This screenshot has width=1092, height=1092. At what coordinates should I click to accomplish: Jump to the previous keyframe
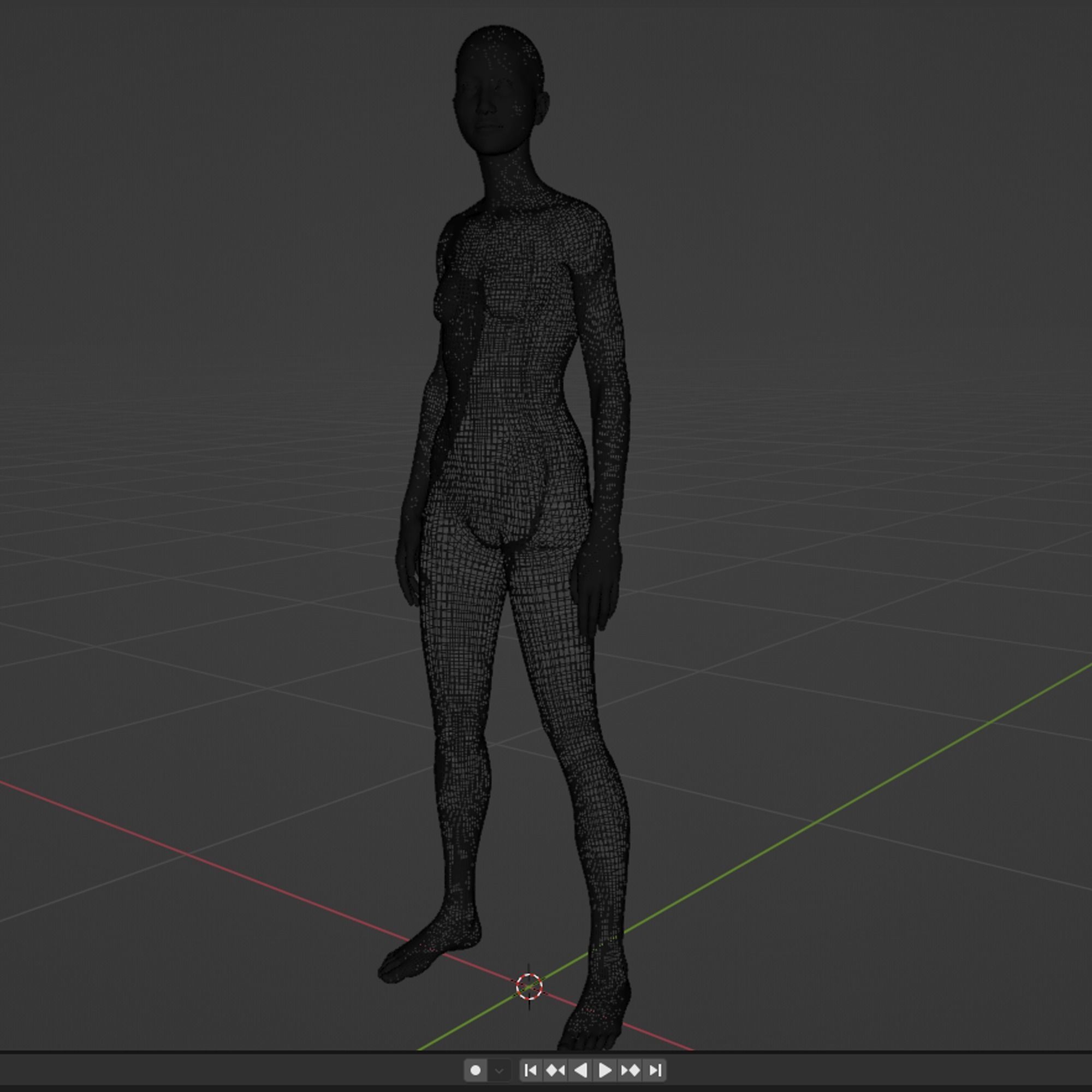555,1070
